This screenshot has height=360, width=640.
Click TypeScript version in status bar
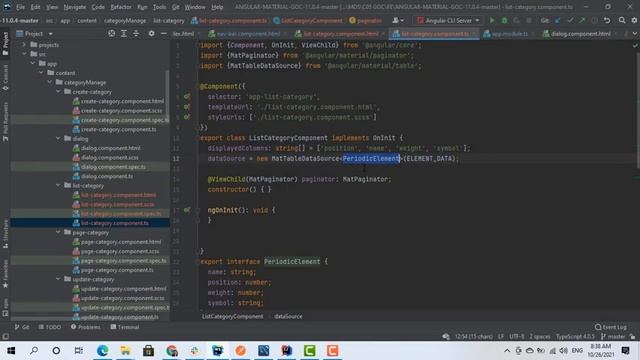pos(575,336)
